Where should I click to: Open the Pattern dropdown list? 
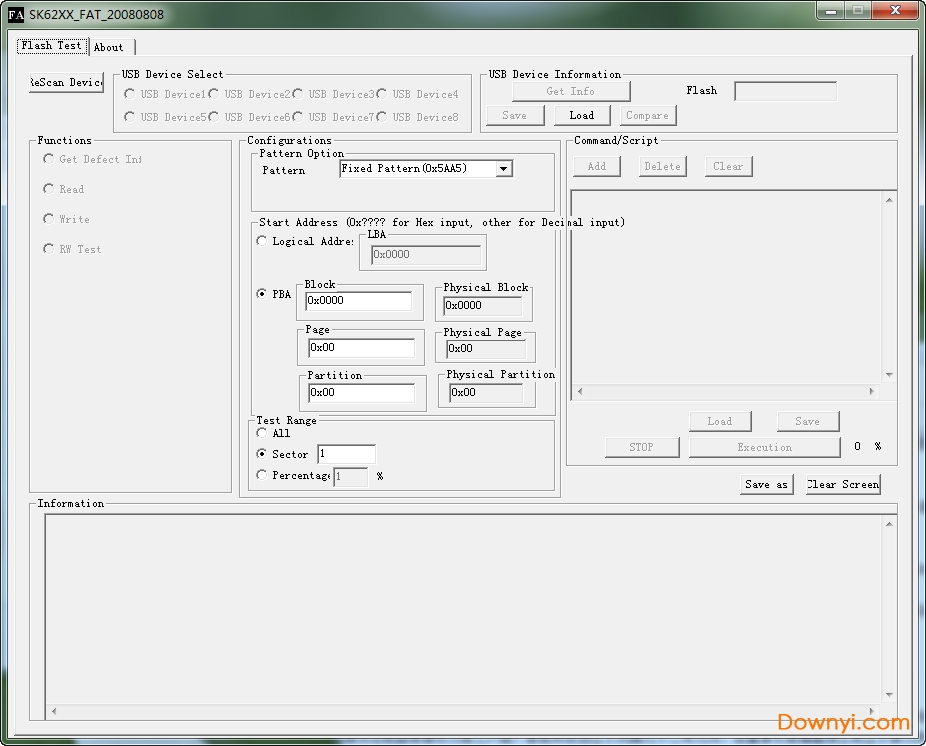point(504,169)
